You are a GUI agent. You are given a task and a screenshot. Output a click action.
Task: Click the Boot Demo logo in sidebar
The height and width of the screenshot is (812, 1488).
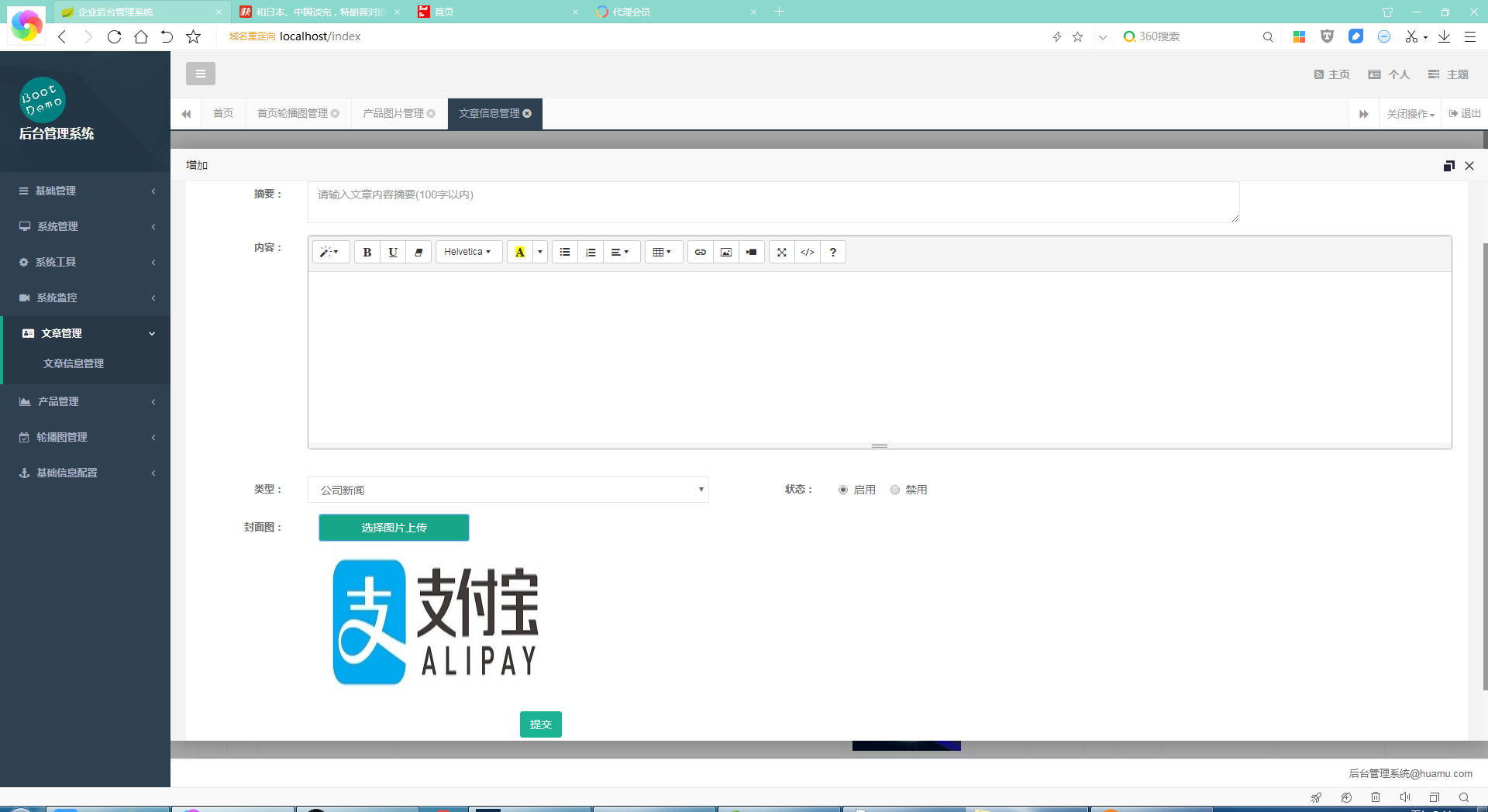point(43,100)
